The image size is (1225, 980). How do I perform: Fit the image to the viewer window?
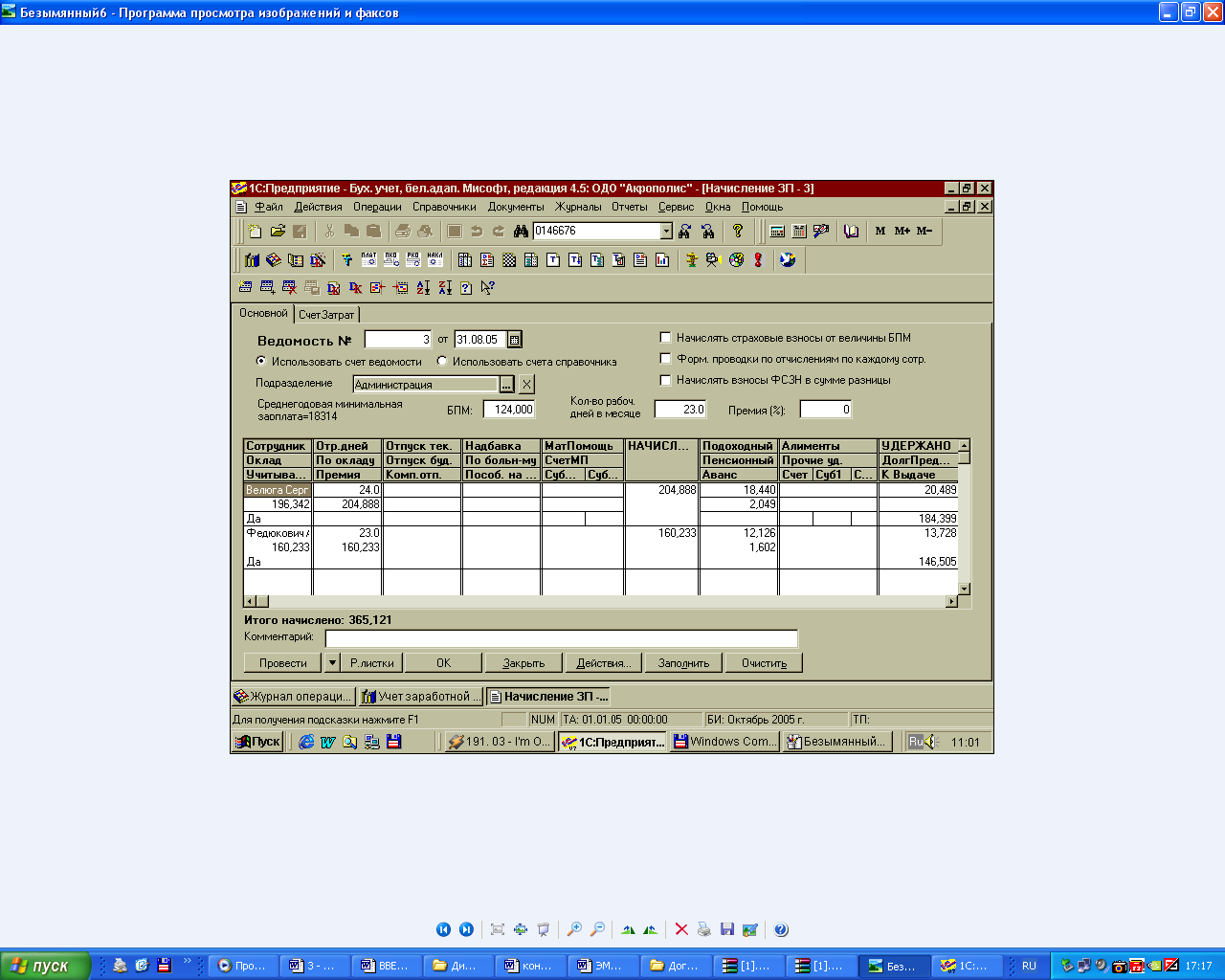(x=498, y=929)
